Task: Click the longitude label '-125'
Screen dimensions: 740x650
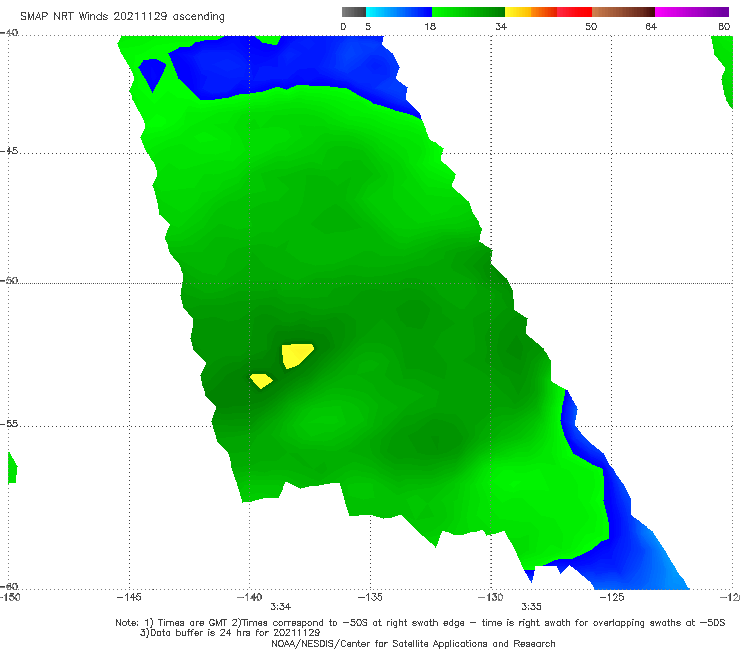Action: point(612,597)
